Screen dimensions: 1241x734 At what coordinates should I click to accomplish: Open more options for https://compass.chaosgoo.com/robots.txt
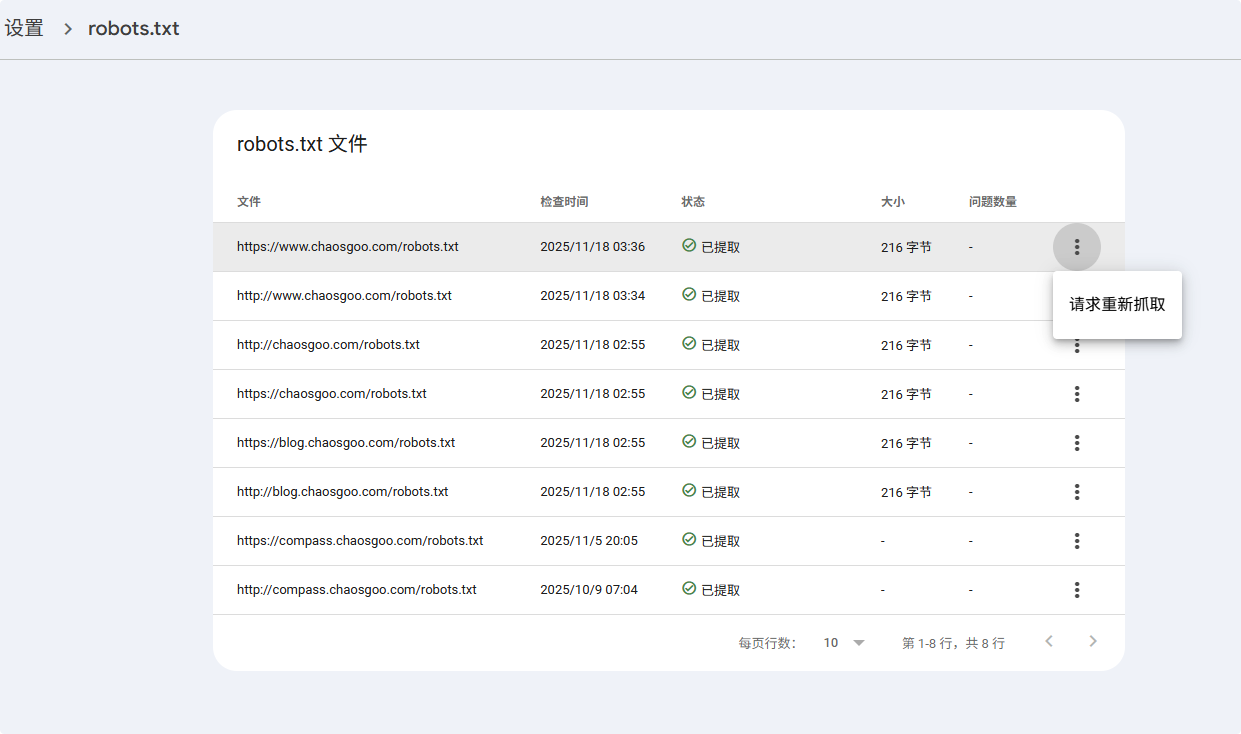1076,541
